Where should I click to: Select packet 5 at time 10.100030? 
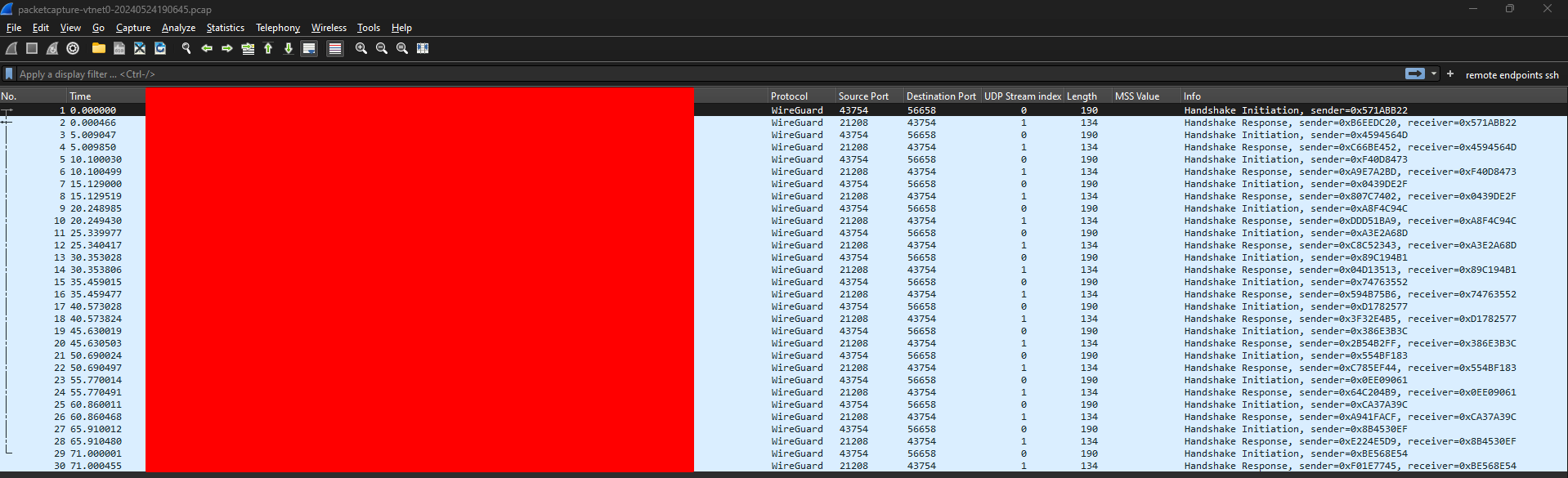point(784,159)
